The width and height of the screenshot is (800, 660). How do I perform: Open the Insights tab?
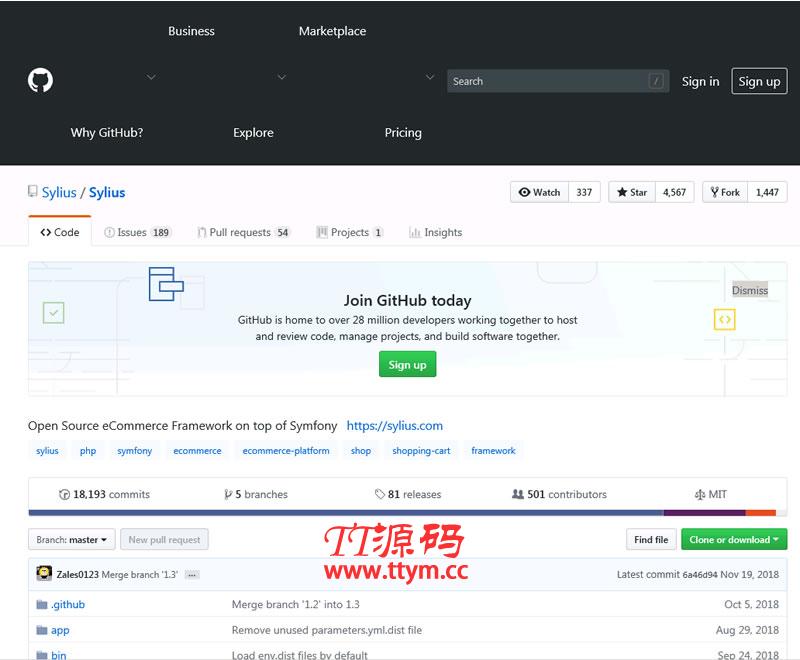(436, 232)
